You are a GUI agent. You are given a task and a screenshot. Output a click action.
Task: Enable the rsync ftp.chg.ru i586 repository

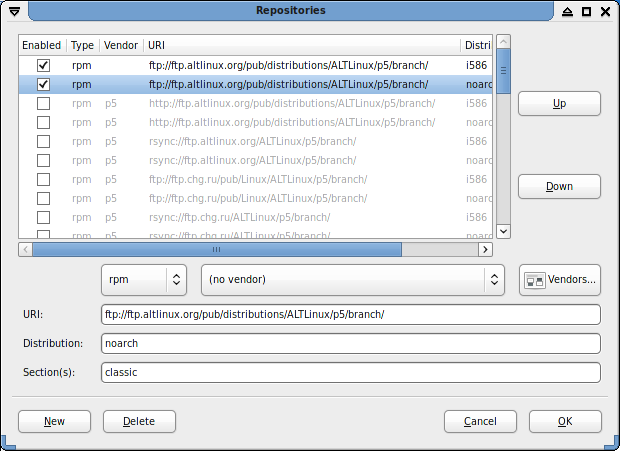43,217
